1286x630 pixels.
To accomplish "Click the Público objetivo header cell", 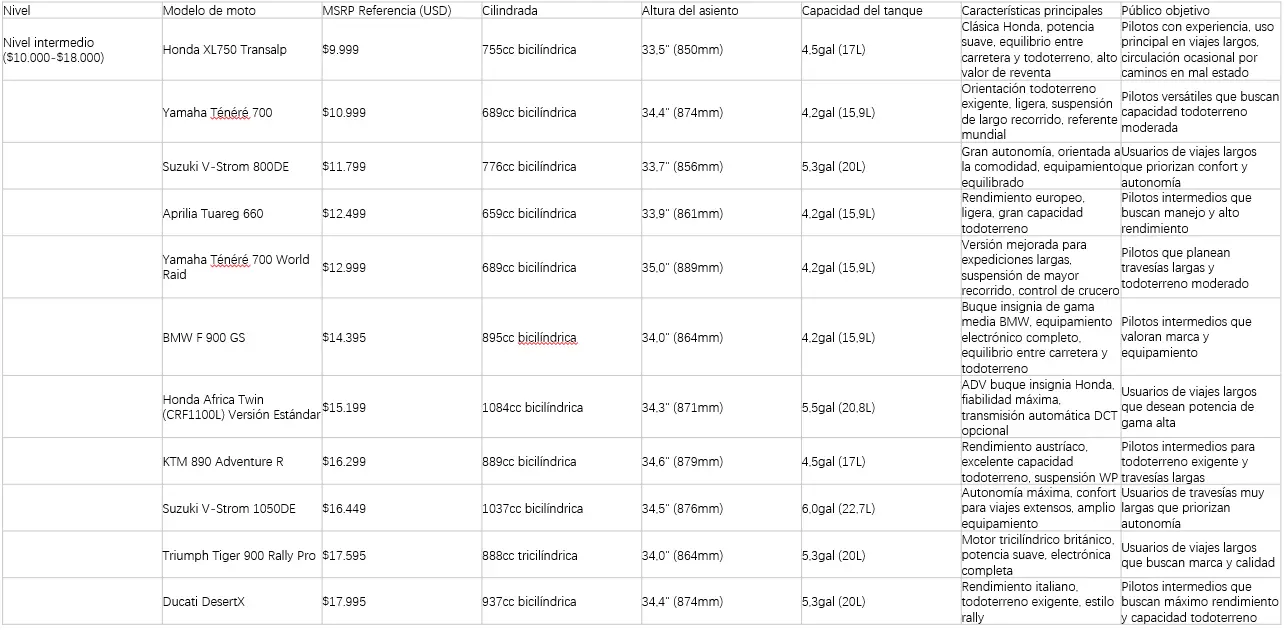I will point(1200,10).
